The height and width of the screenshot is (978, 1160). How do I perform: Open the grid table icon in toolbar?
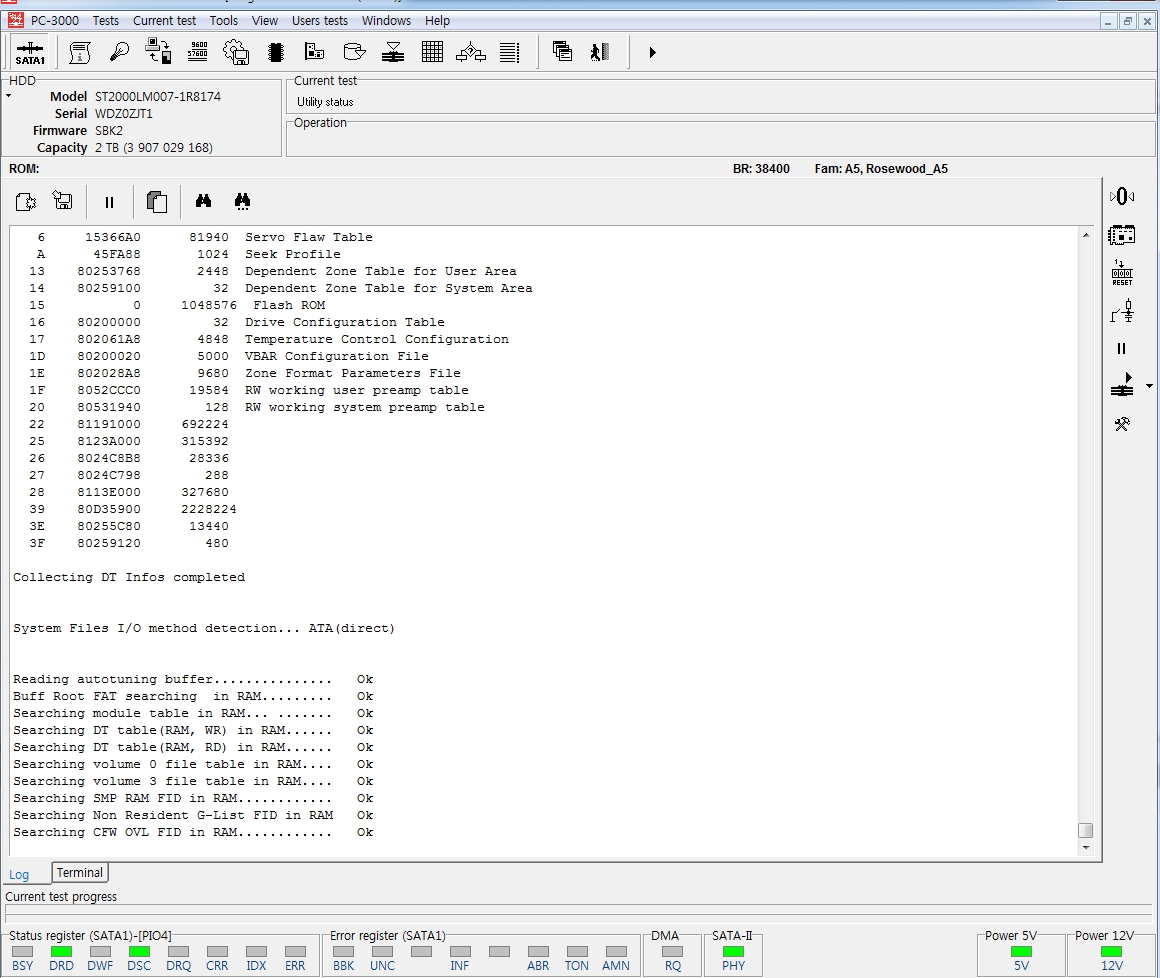tap(432, 52)
